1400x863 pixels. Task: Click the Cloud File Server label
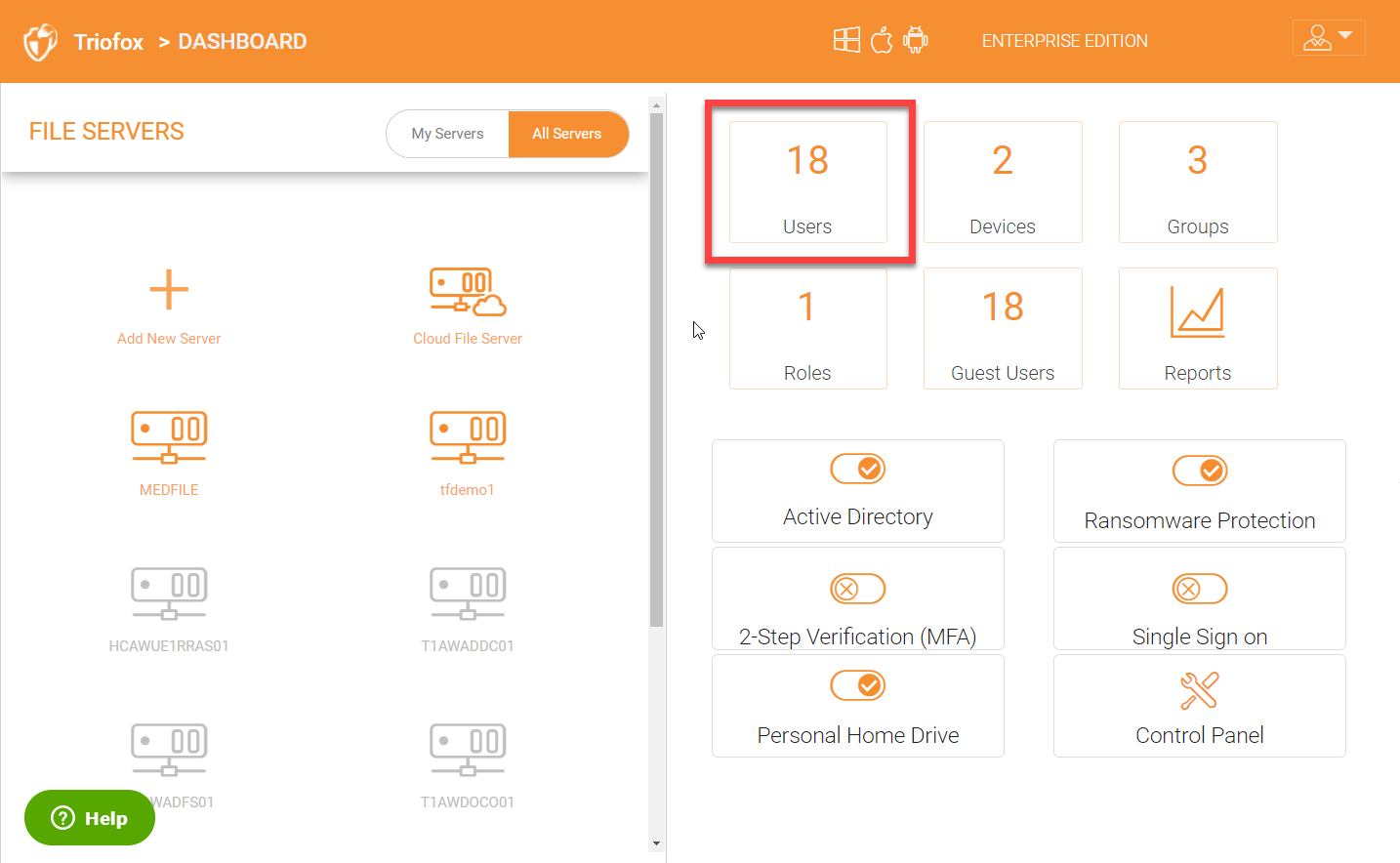(468, 339)
